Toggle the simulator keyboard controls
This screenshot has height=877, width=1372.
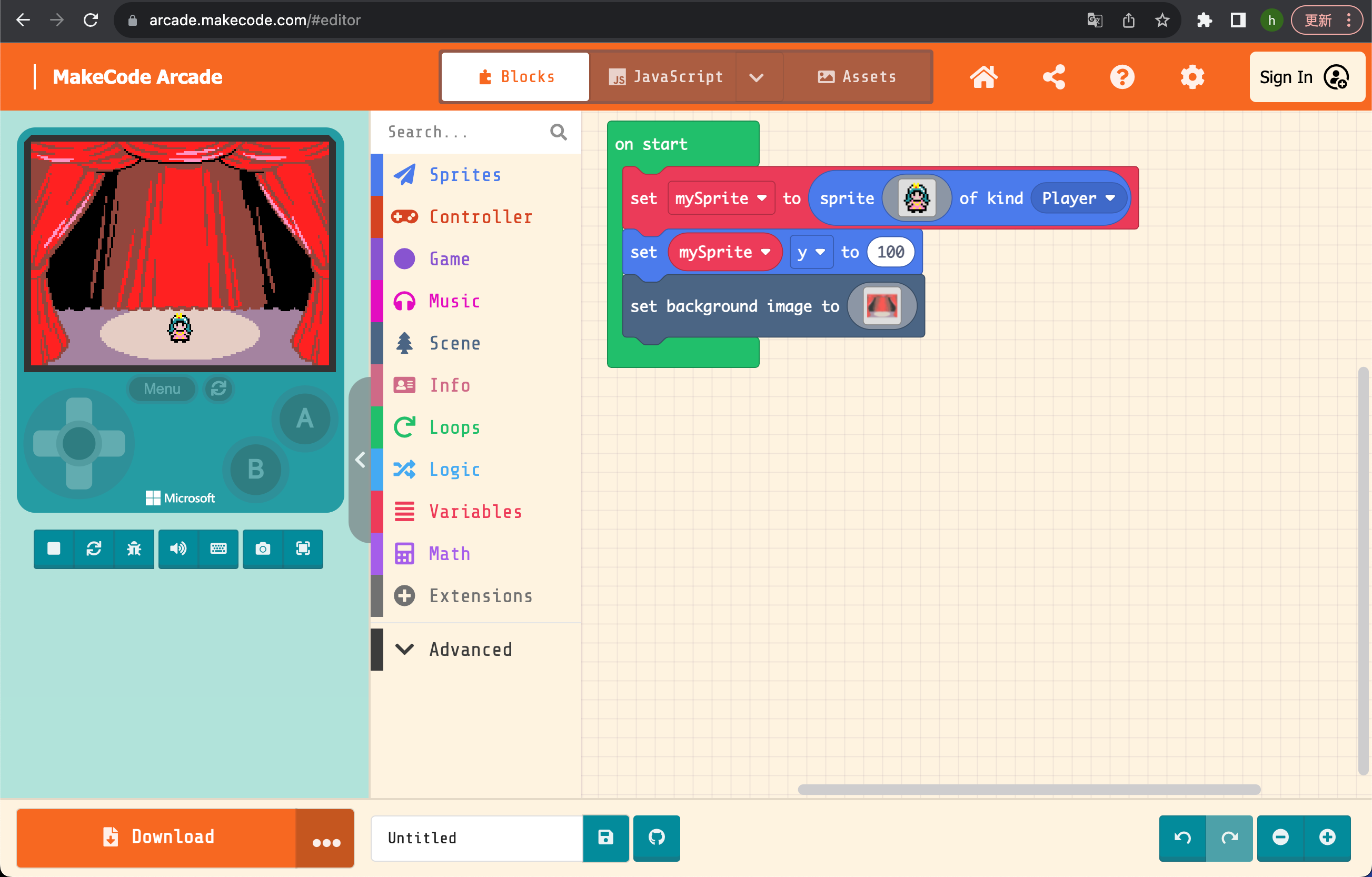click(x=218, y=548)
